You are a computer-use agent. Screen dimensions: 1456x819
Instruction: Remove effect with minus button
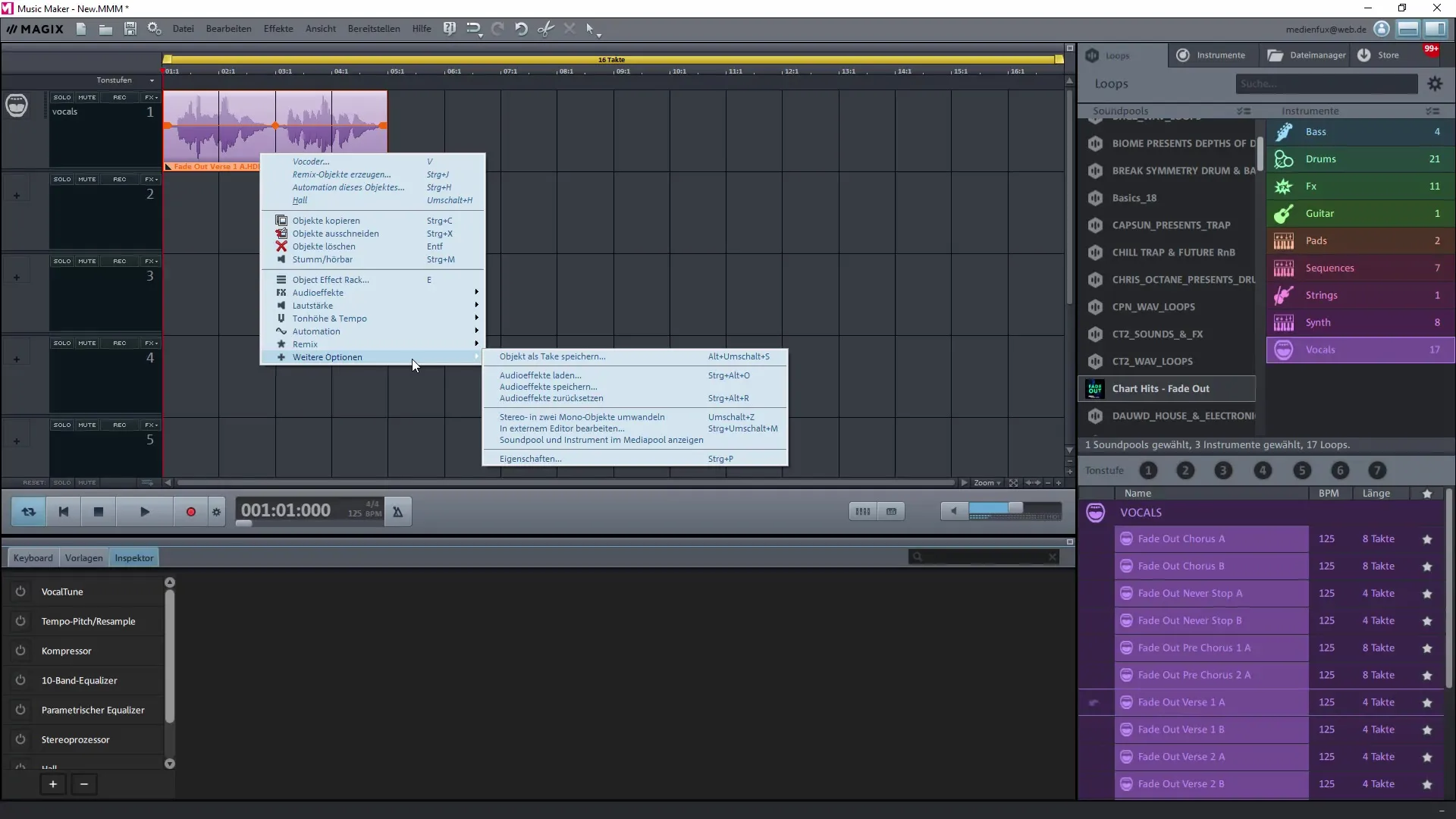pos(84,784)
